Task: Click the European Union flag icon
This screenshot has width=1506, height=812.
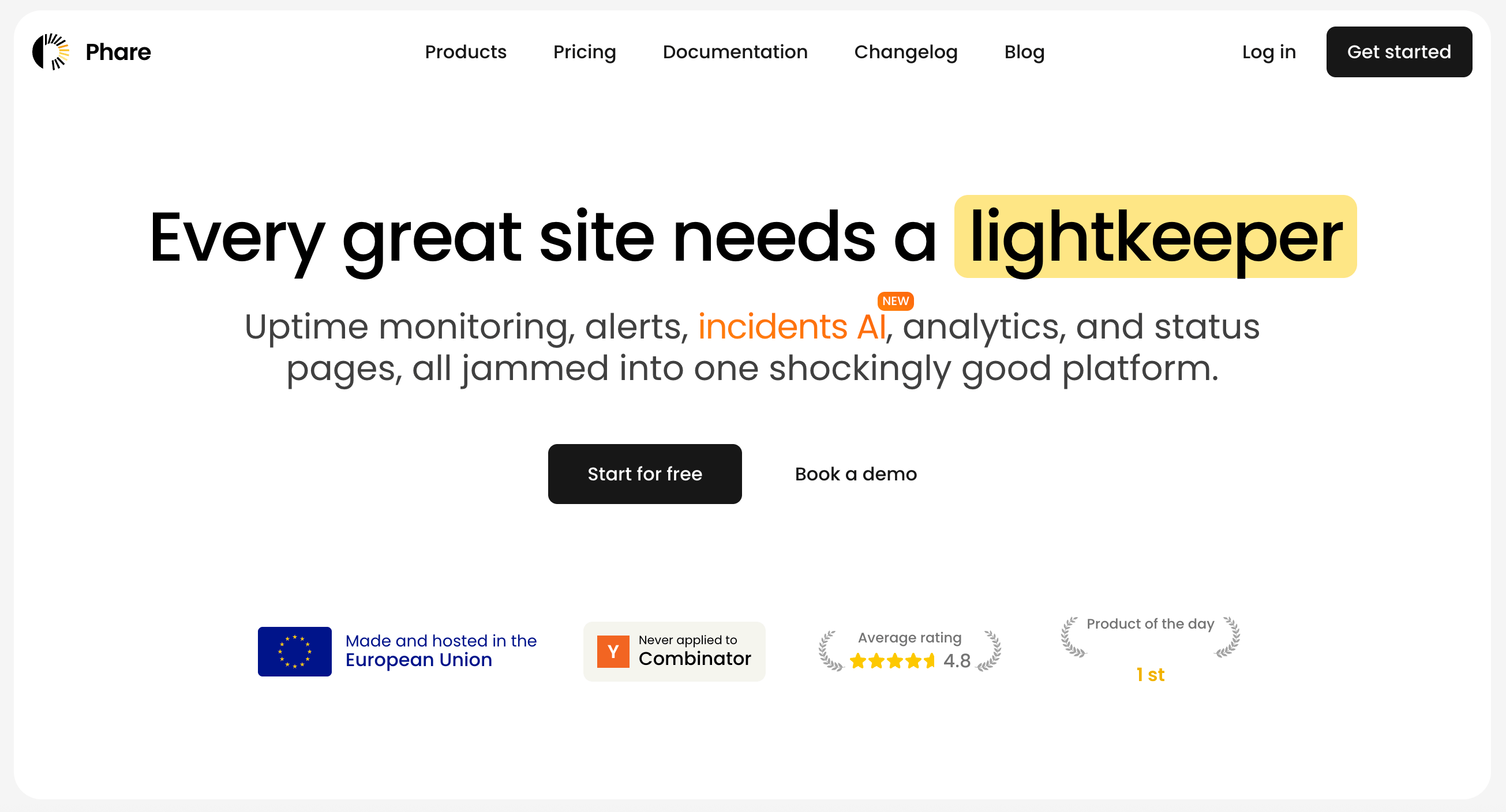Action: [x=294, y=651]
